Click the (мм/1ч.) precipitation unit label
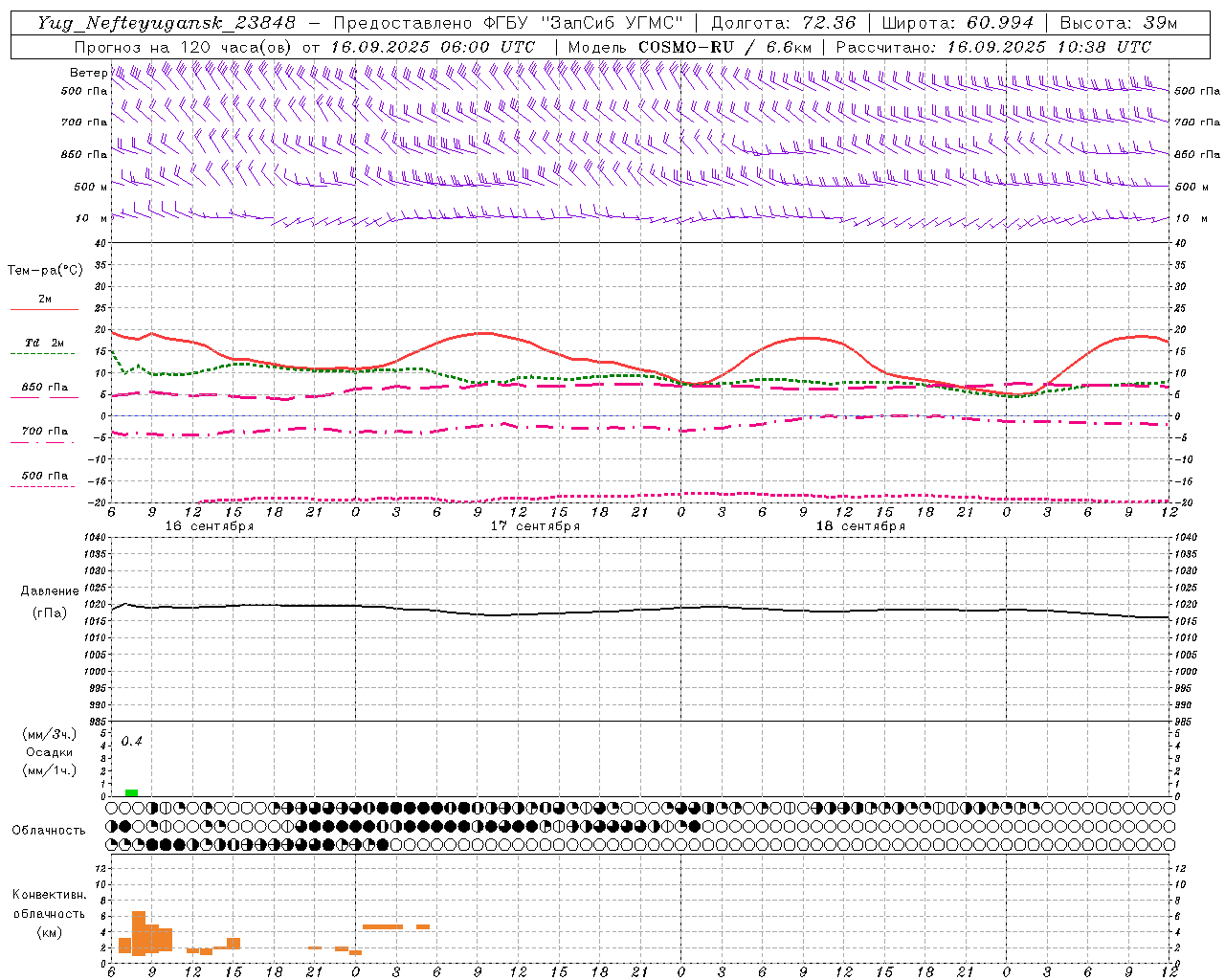Screen dimensions: 1225x980 [50, 770]
